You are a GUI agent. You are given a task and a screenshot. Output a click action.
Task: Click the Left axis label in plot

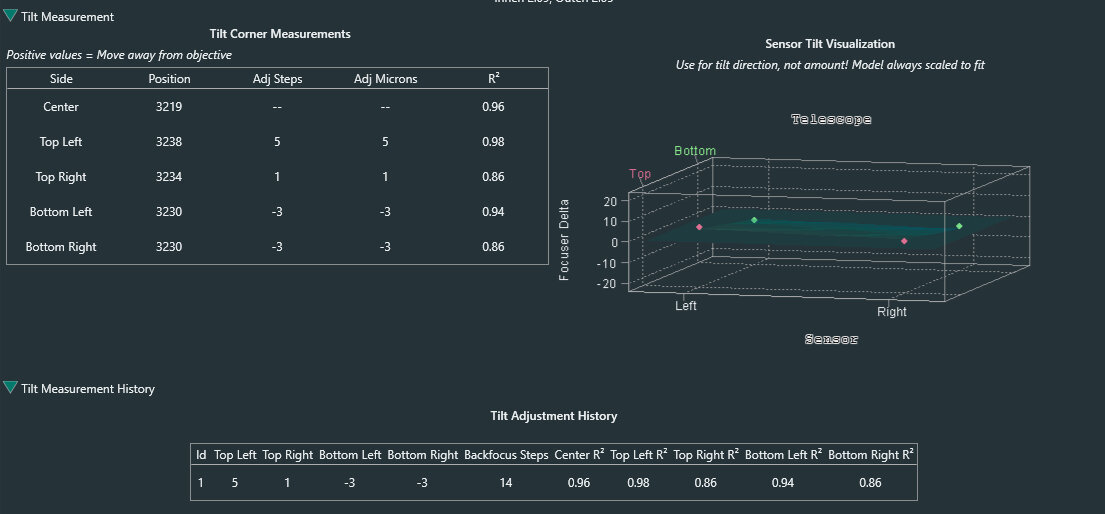point(686,306)
